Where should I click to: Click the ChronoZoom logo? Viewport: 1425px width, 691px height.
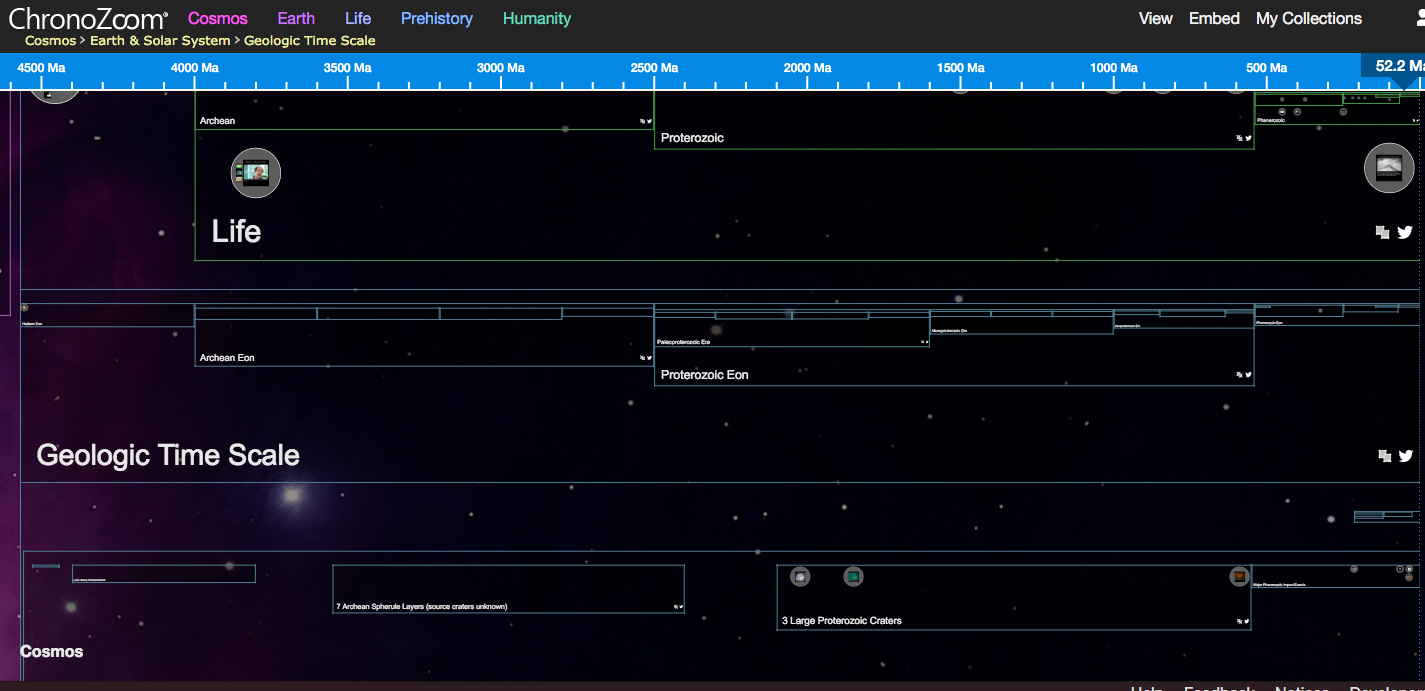tap(88, 18)
